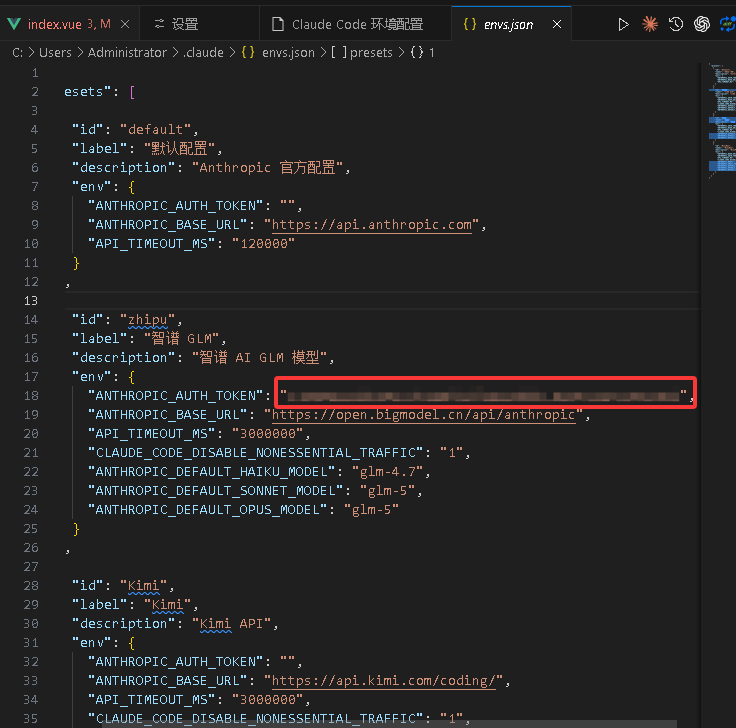Click the JSON braces icon on envs.json tab
The width and height of the screenshot is (736, 728).
(x=470, y=24)
